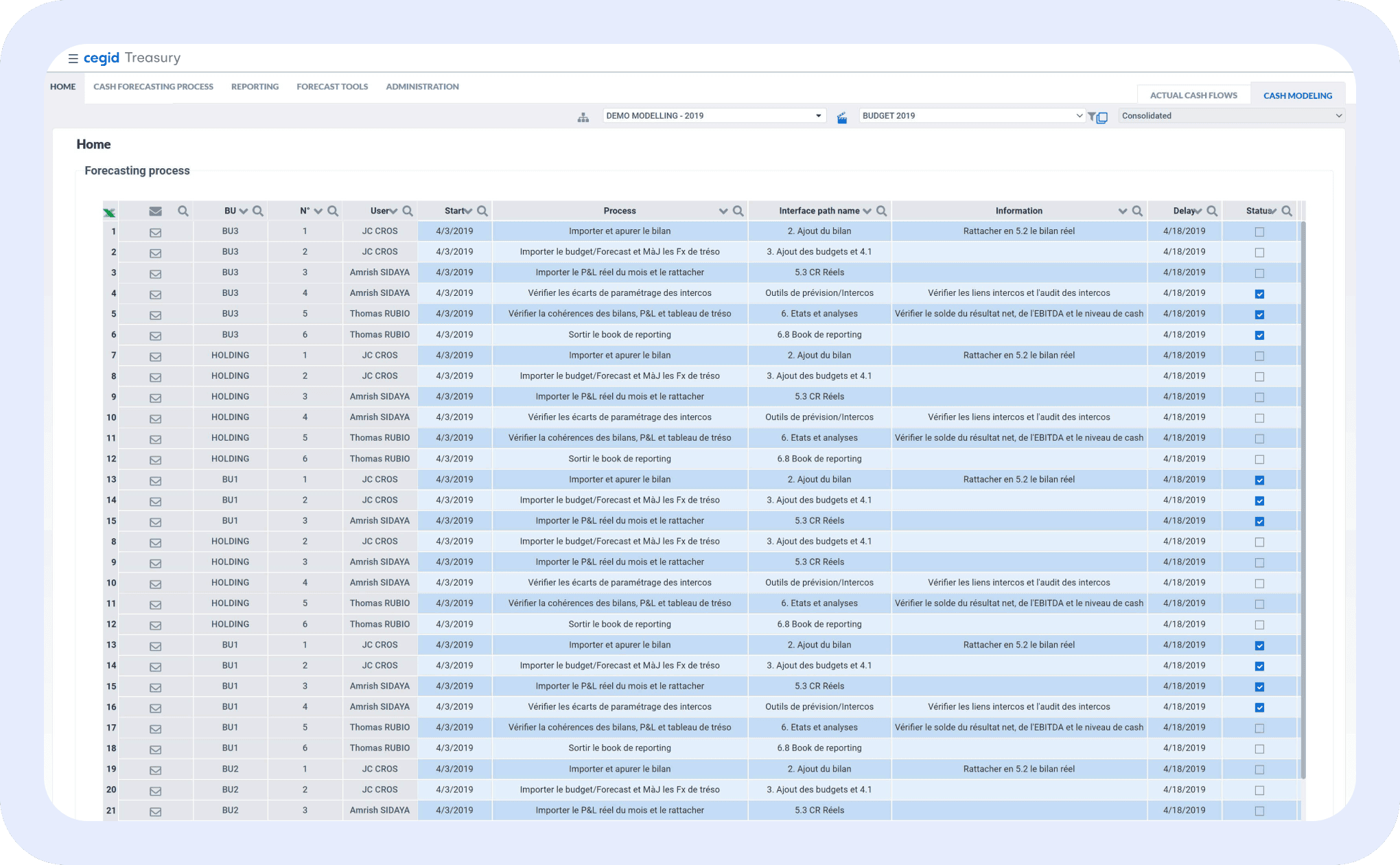Click the Administration menu item
Screen dimensions: 1400x865
(422, 86)
